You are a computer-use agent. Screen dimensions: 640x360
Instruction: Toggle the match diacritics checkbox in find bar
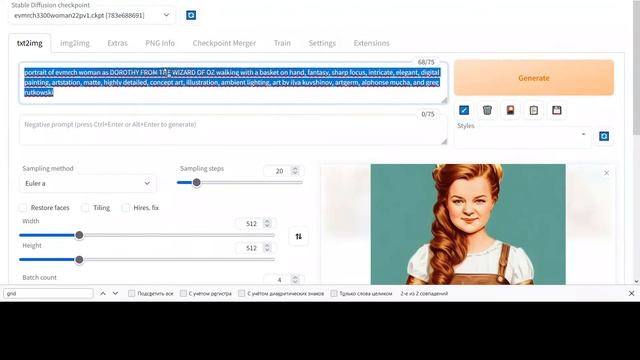coord(242,293)
